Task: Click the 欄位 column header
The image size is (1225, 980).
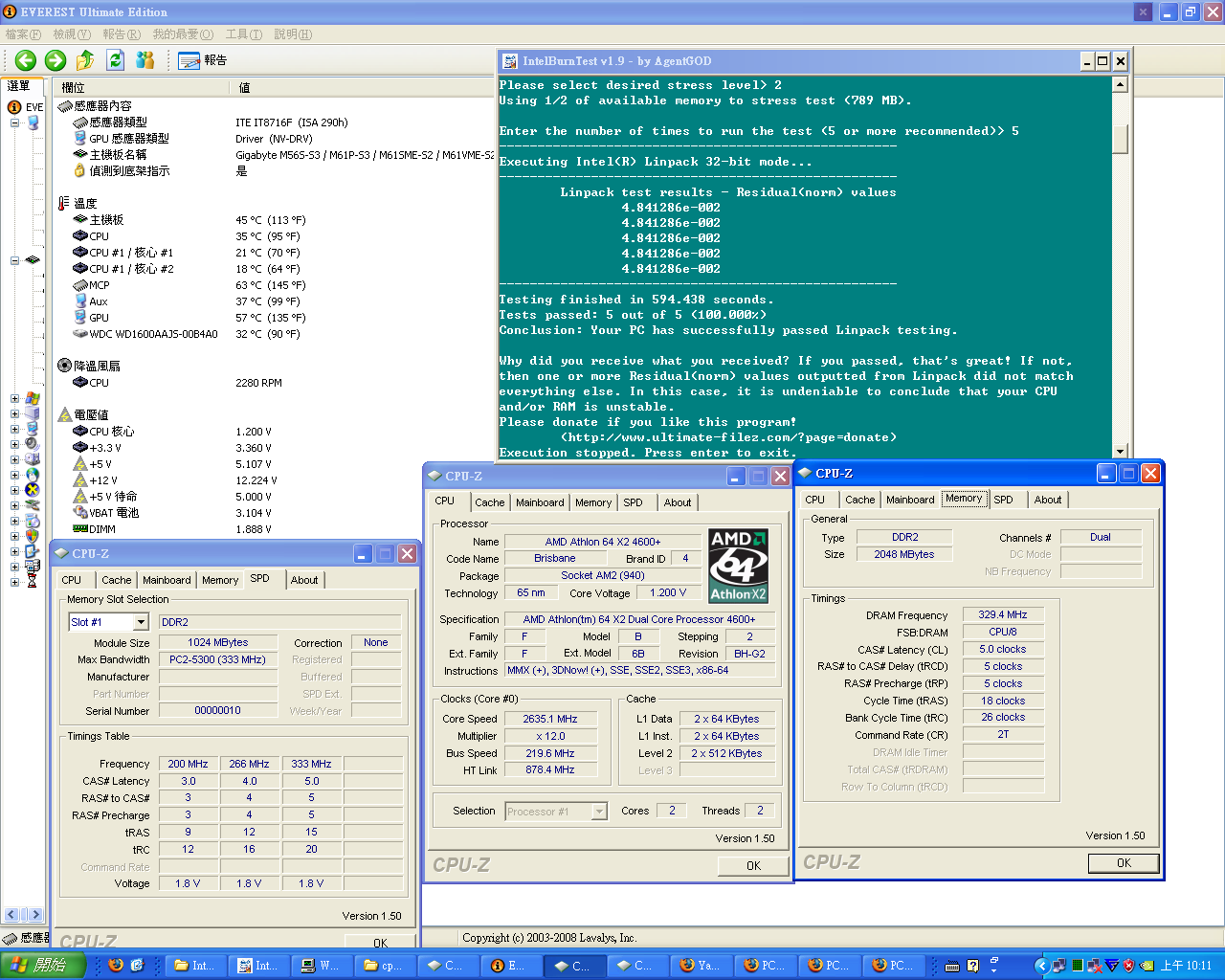Action: (141, 87)
